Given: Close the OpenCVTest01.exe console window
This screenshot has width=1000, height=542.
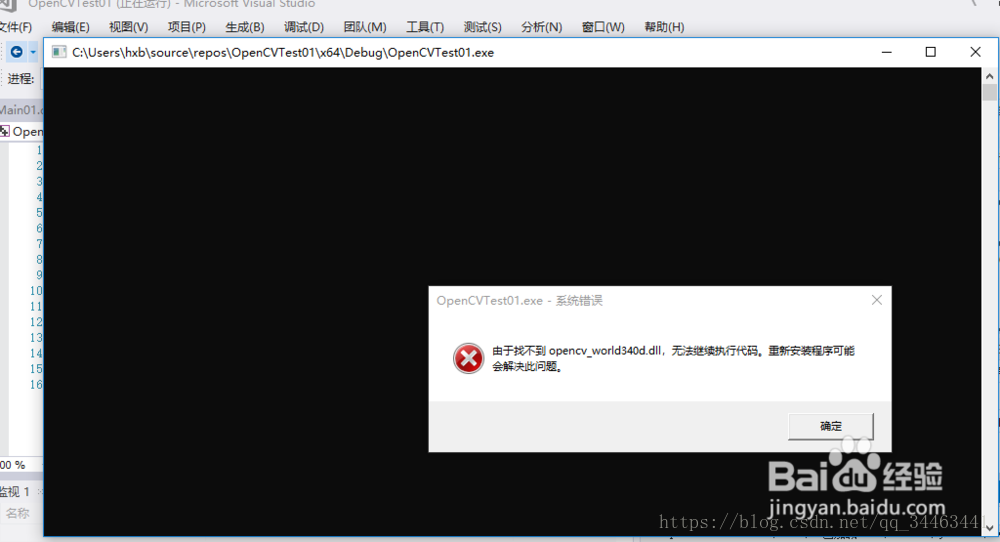Looking at the screenshot, I should coord(975,52).
